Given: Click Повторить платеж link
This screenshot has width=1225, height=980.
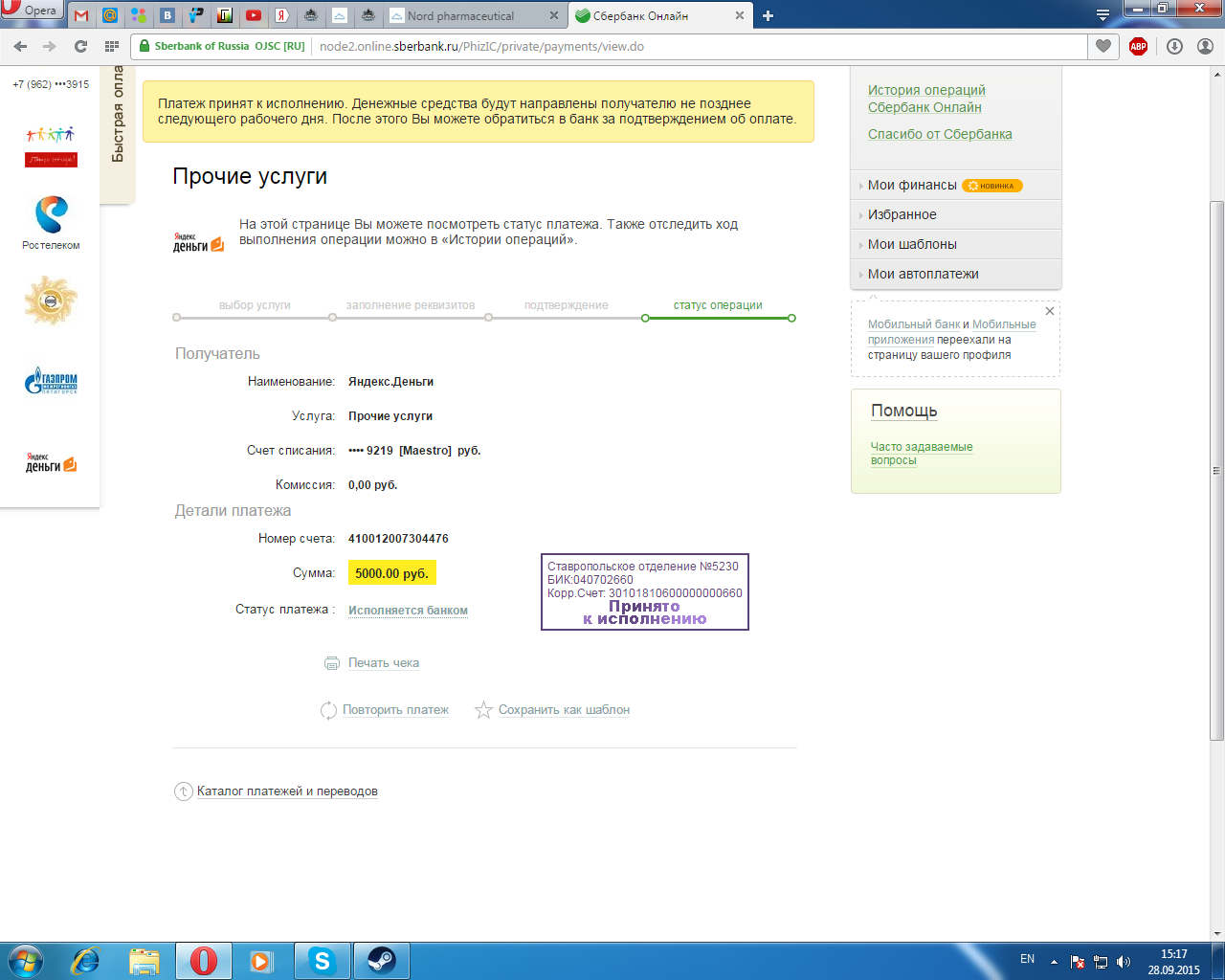Looking at the screenshot, I should click(x=395, y=710).
